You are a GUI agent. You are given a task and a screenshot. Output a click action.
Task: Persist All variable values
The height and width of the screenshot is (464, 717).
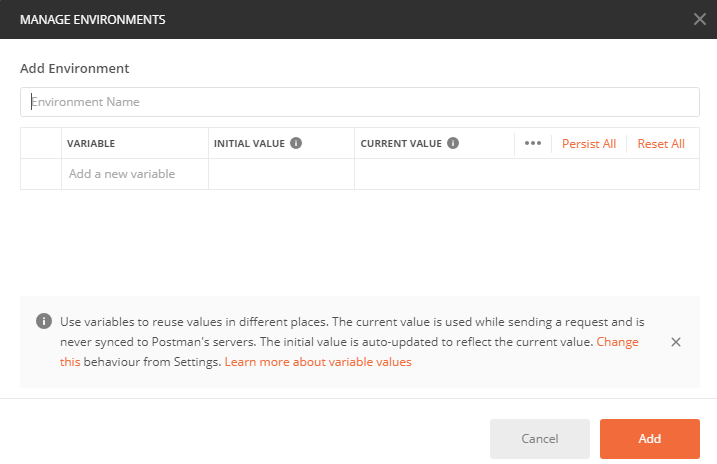[x=589, y=144]
